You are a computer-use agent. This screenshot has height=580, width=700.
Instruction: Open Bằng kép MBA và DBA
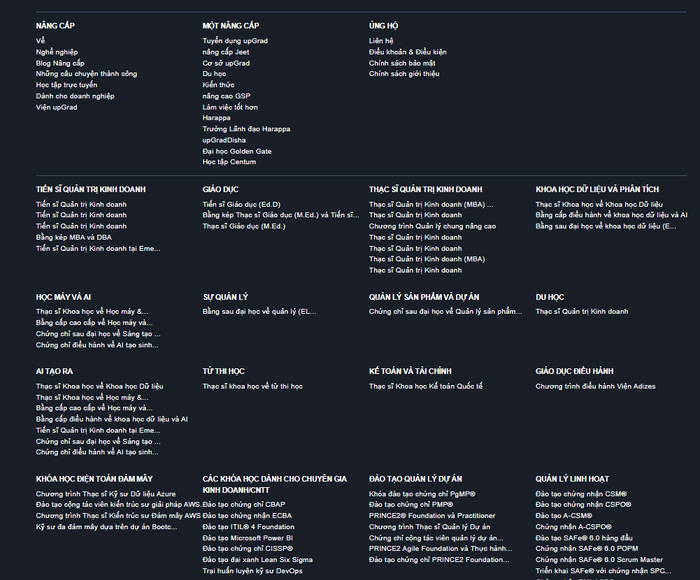(x=74, y=237)
